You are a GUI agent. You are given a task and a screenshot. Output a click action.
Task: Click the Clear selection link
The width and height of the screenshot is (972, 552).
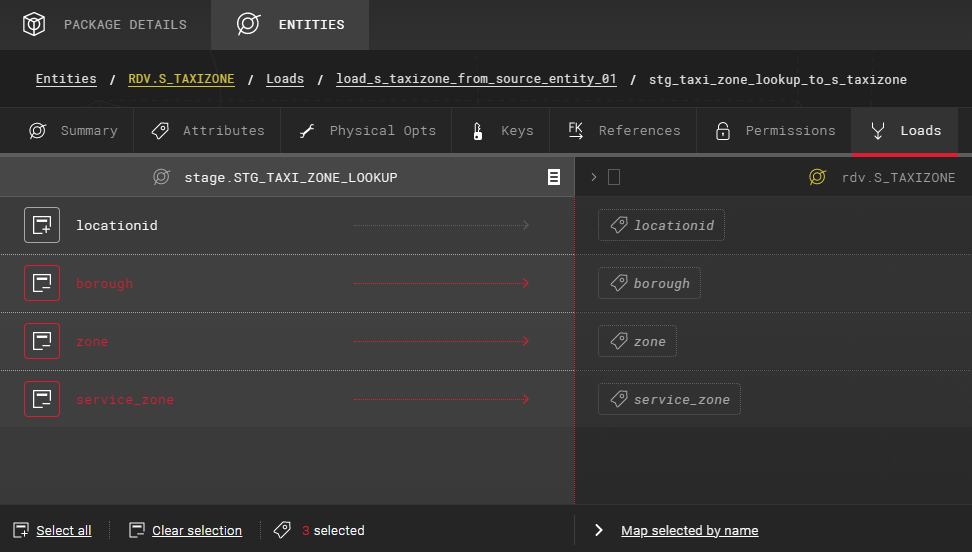[196, 530]
